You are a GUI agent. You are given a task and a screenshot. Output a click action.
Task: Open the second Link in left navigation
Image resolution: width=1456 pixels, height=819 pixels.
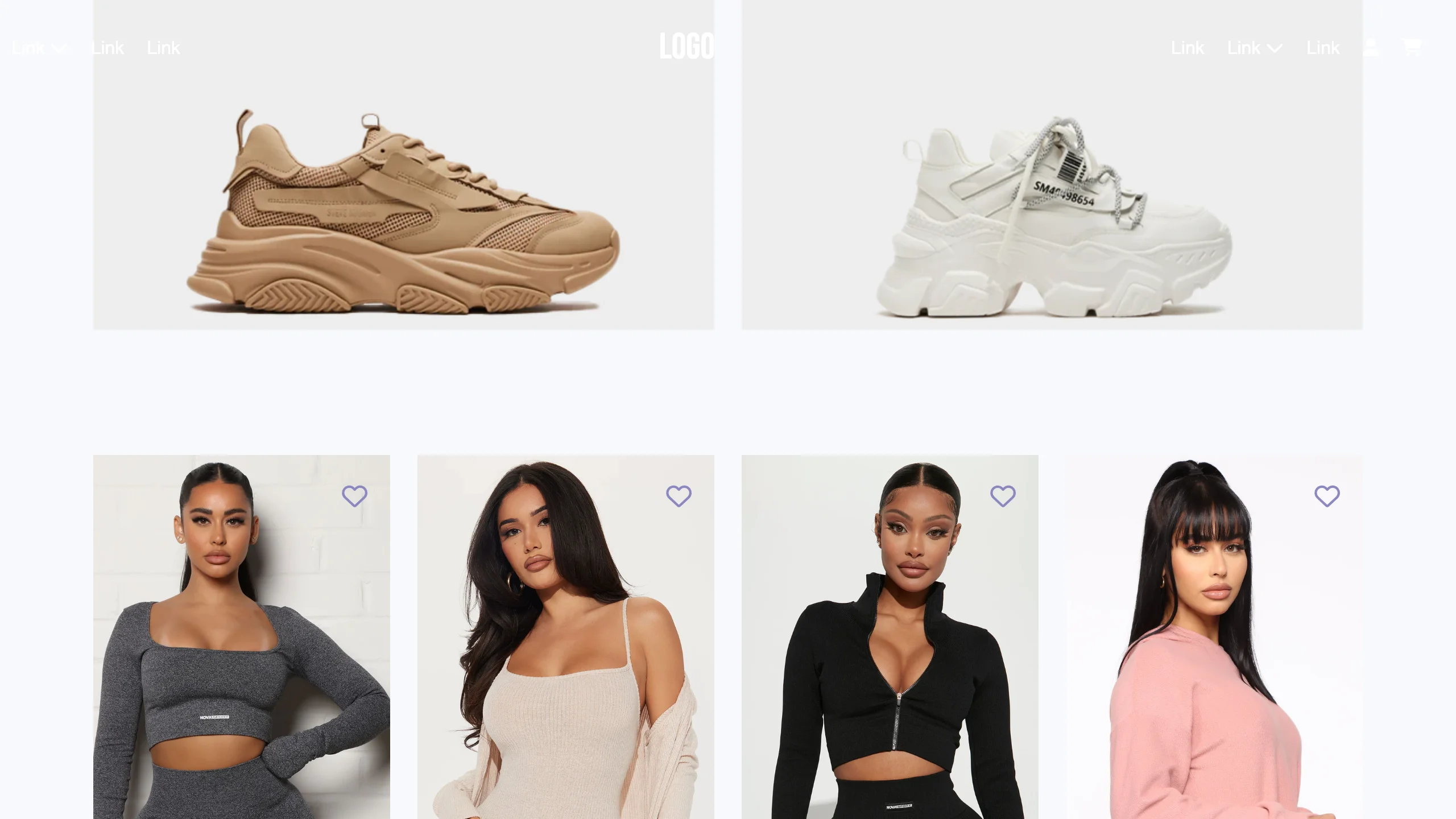tap(107, 48)
